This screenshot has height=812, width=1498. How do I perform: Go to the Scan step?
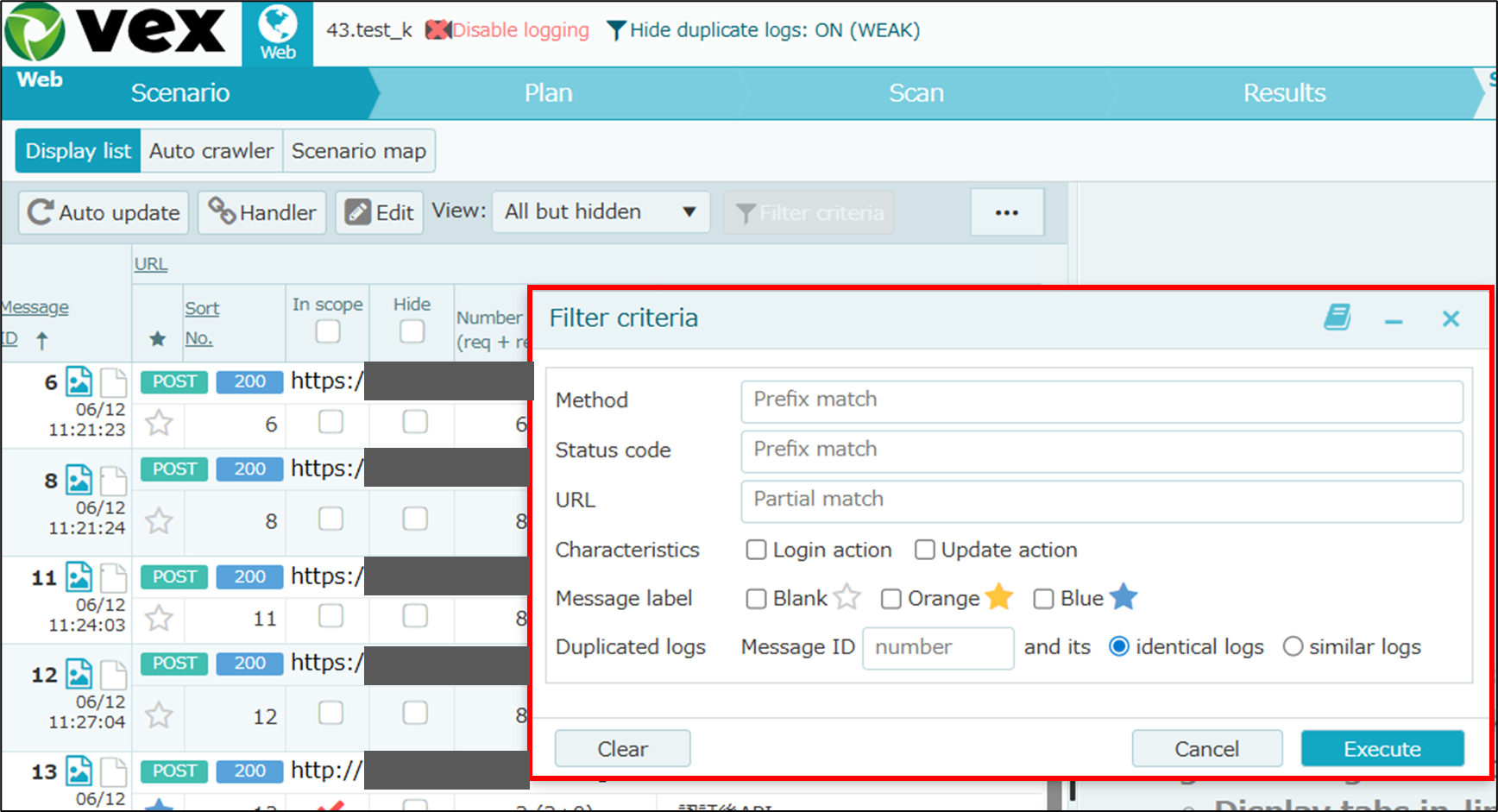[x=916, y=93]
